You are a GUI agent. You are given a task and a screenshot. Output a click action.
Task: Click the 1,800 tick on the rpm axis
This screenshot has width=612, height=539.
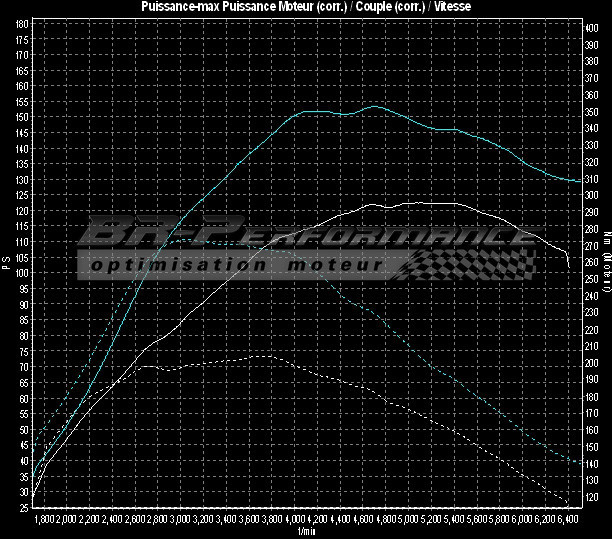pos(44,520)
